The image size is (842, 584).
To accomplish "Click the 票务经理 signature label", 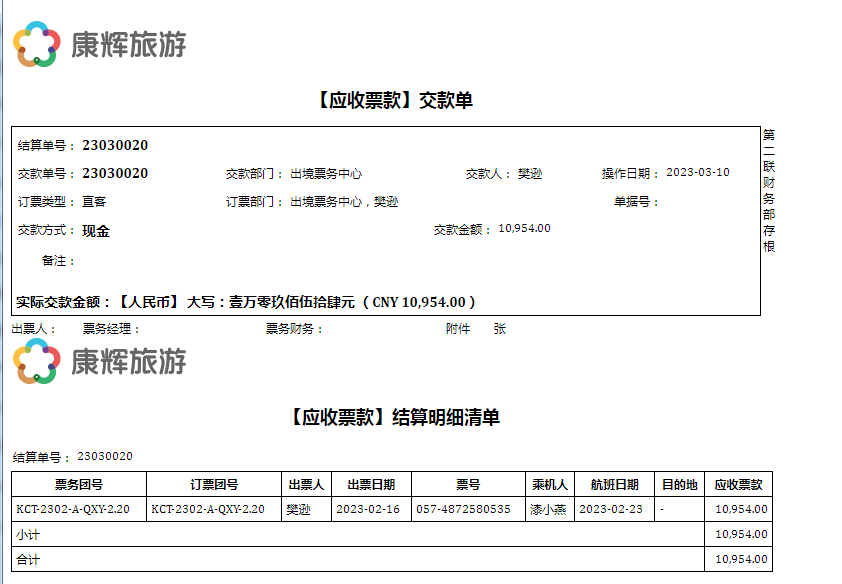I will tap(111, 328).
